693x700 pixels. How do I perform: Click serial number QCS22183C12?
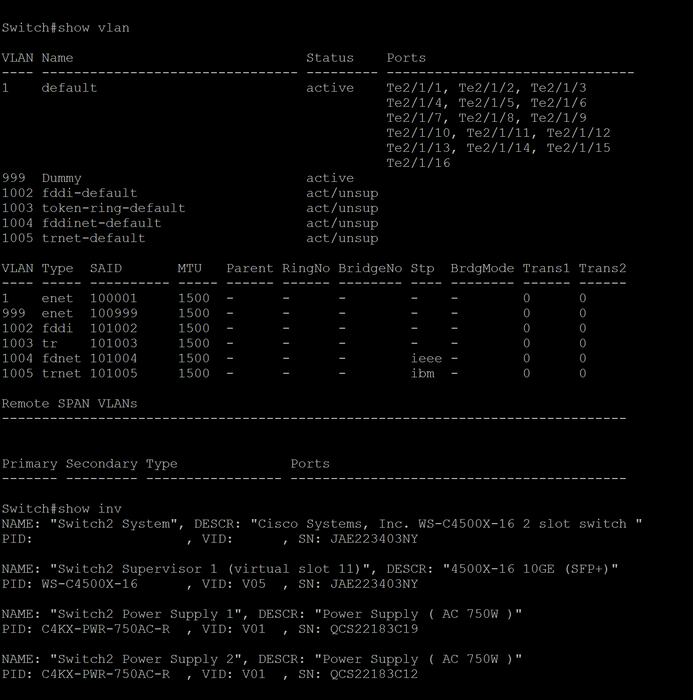coord(374,674)
